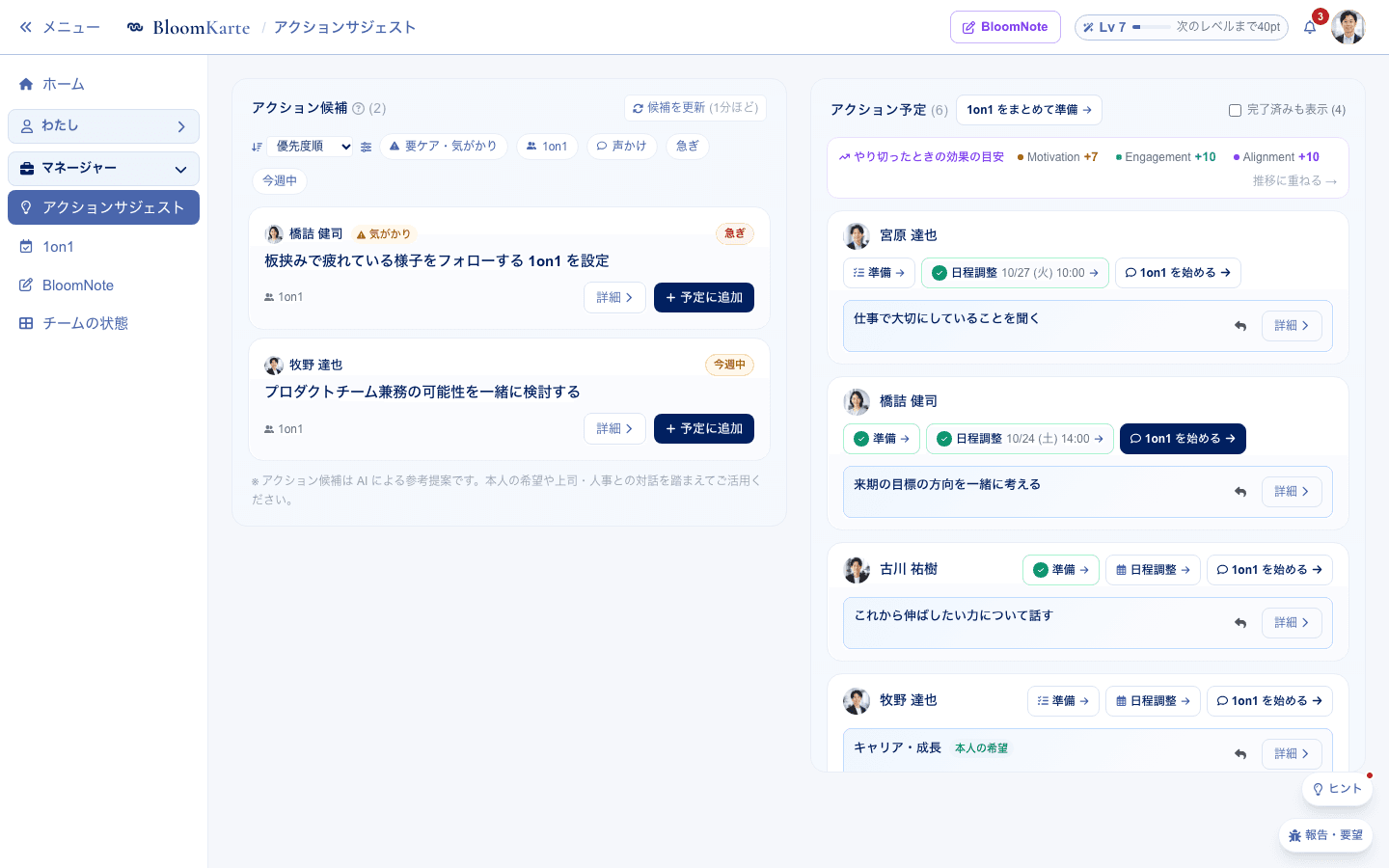Add 橋詰 健司's candidate with 予定に追加
This screenshot has width=1389, height=868.
tap(704, 298)
